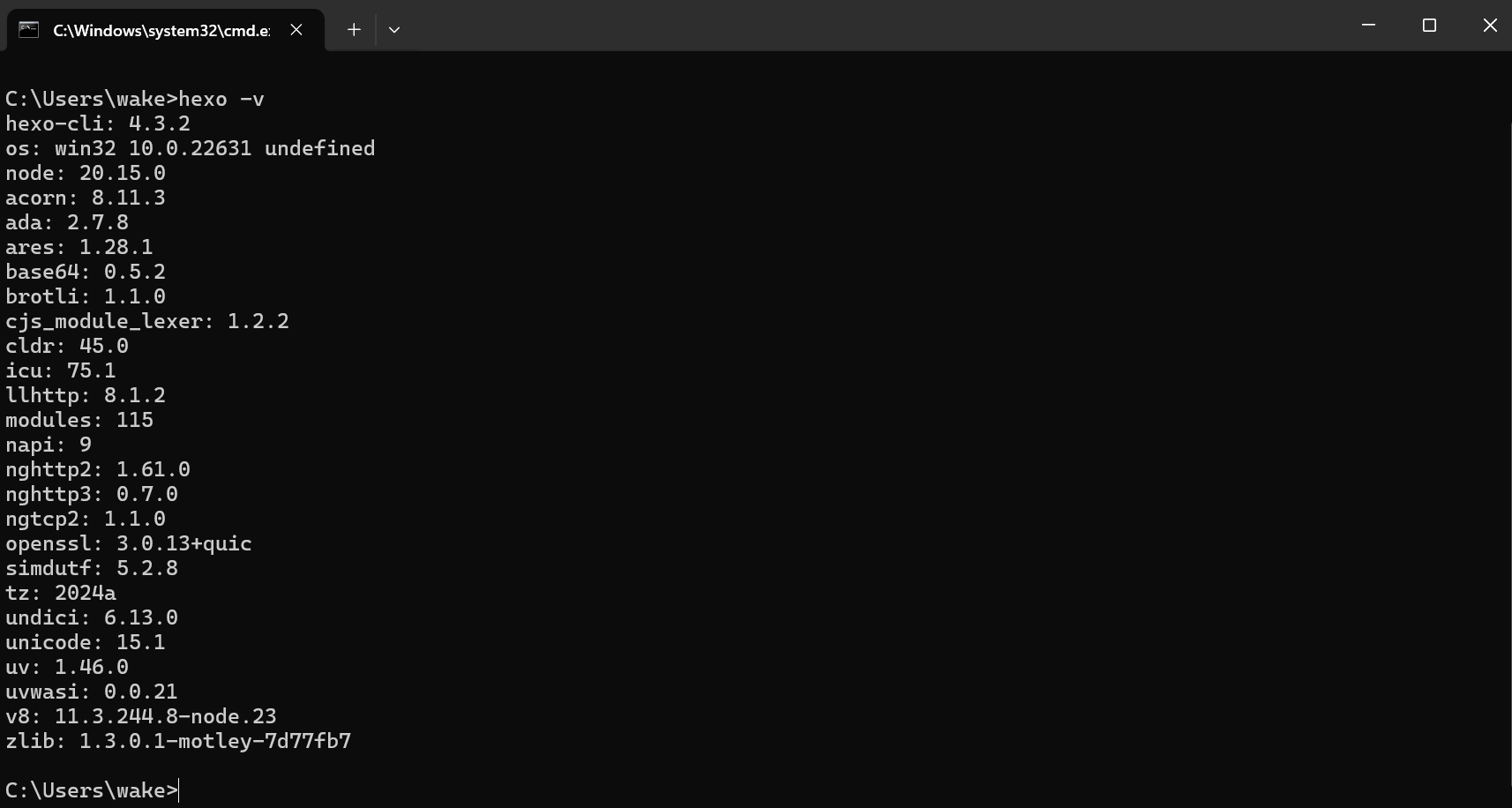
Task: Click the 'nghttp2: 1.61.0' line
Action: point(98,469)
